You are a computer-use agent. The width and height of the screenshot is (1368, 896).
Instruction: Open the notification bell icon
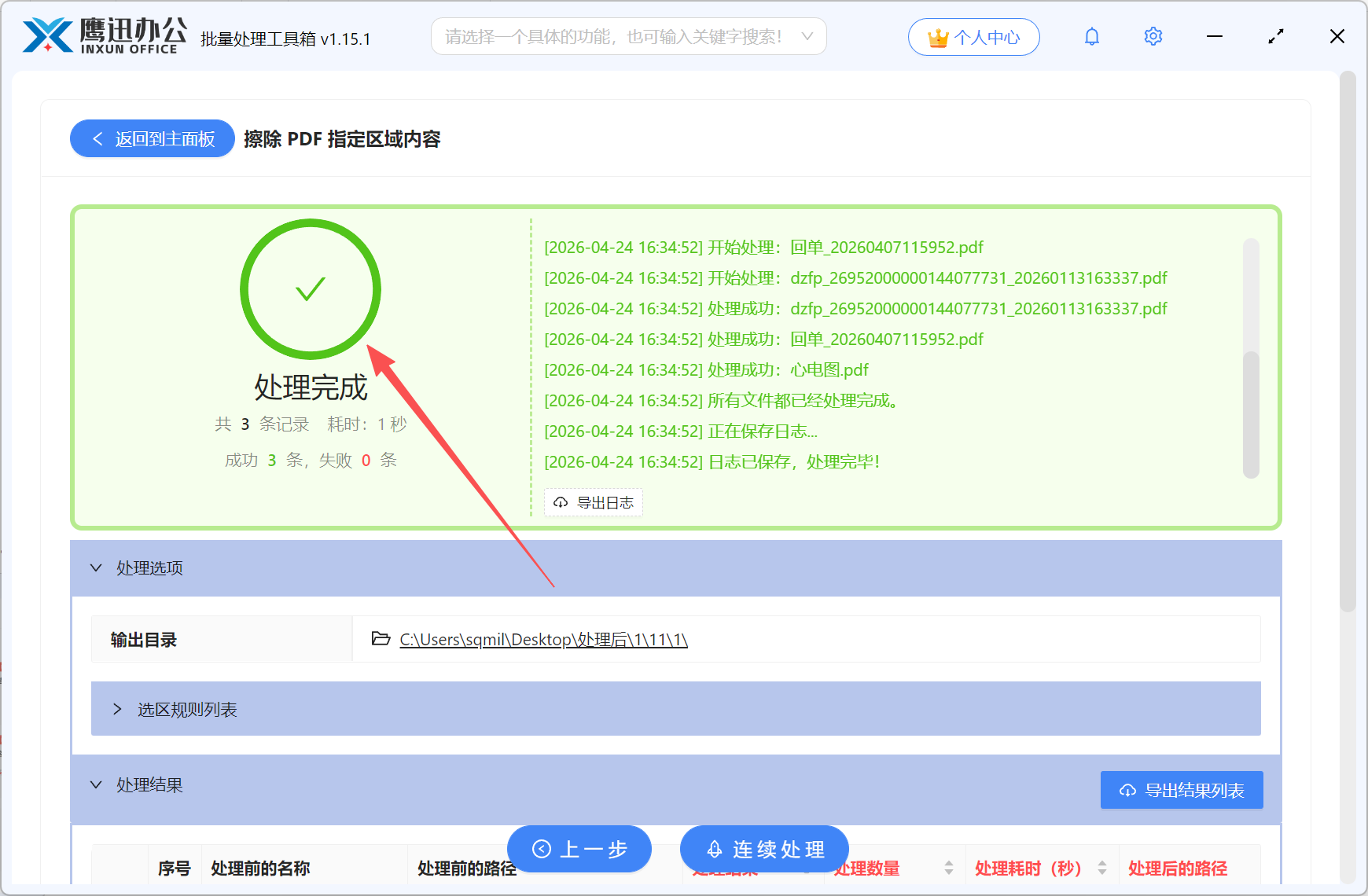click(x=1091, y=35)
